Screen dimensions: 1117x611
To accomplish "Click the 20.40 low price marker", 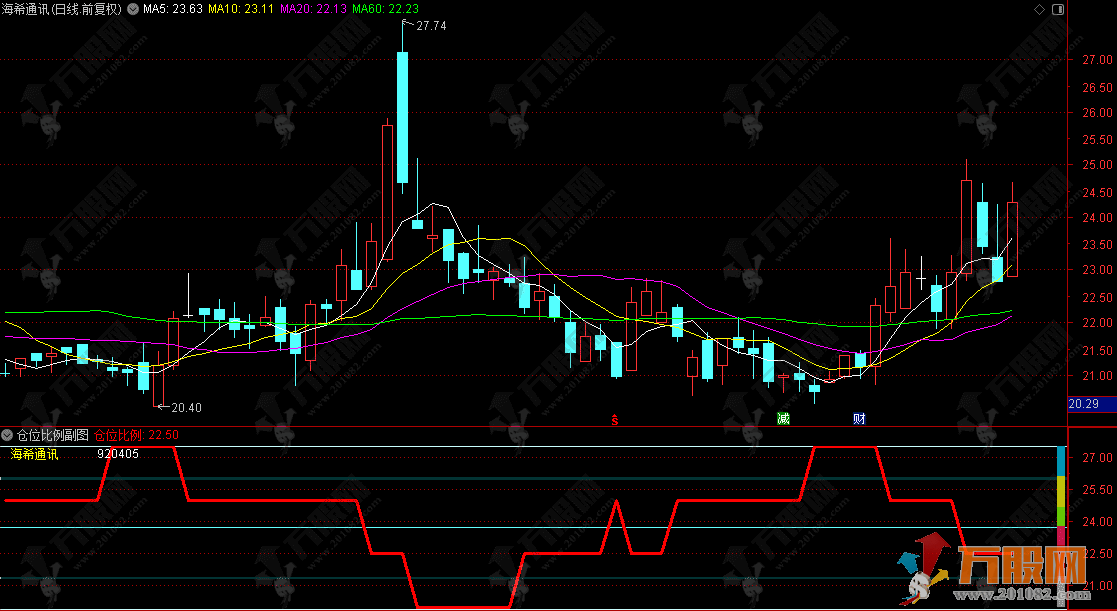I will tap(185, 407).
